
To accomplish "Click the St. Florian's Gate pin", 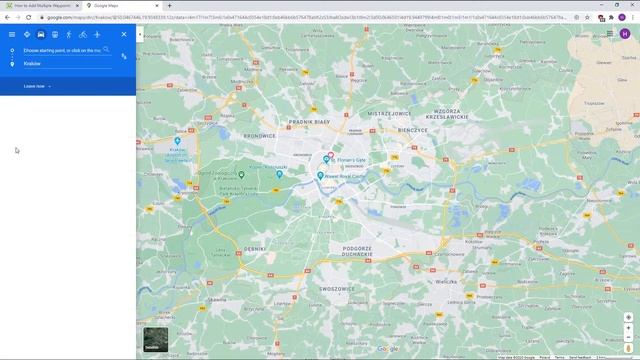I will click(326, 160).
